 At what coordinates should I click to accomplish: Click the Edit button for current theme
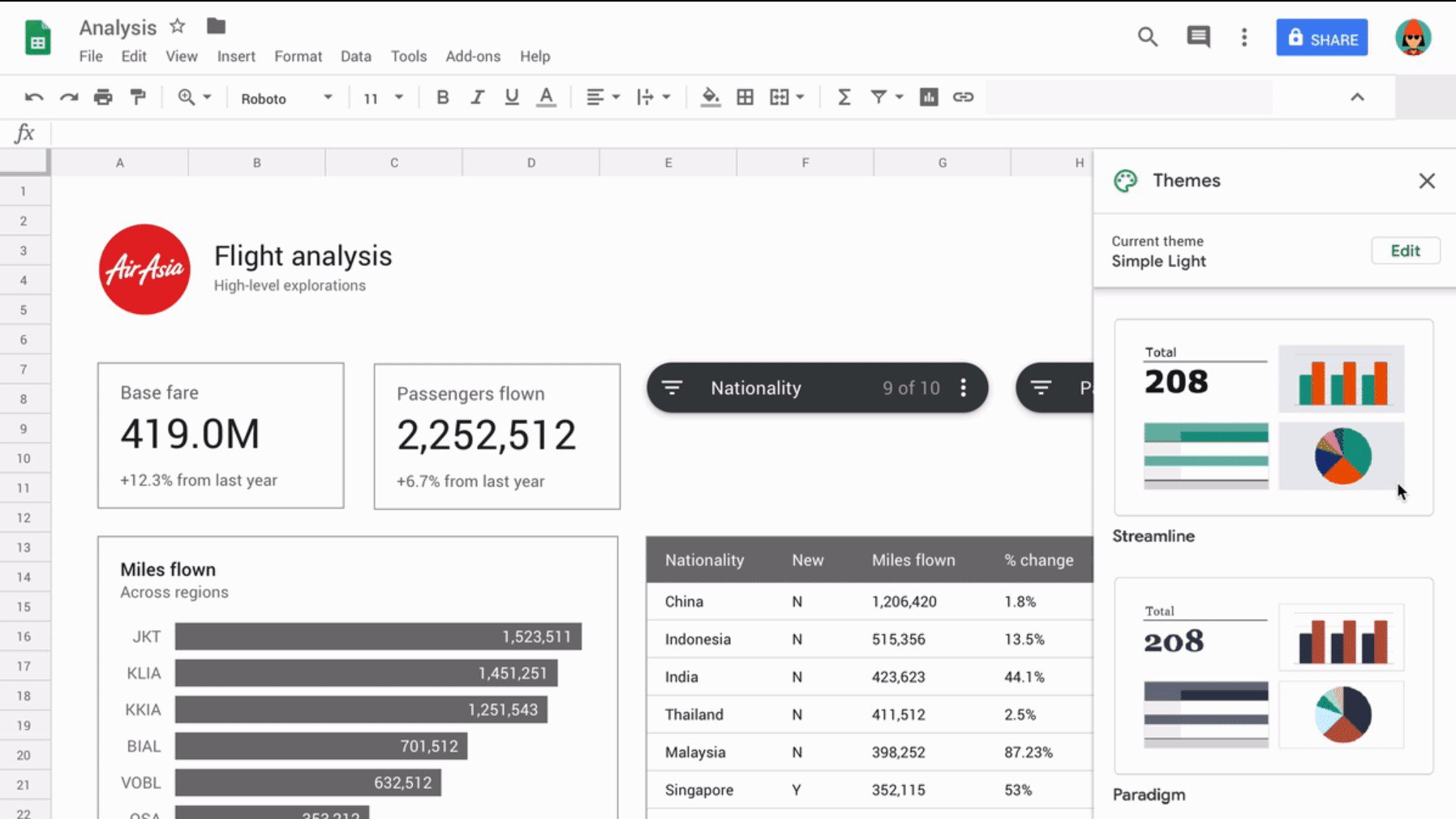[x=1405, y=251]
